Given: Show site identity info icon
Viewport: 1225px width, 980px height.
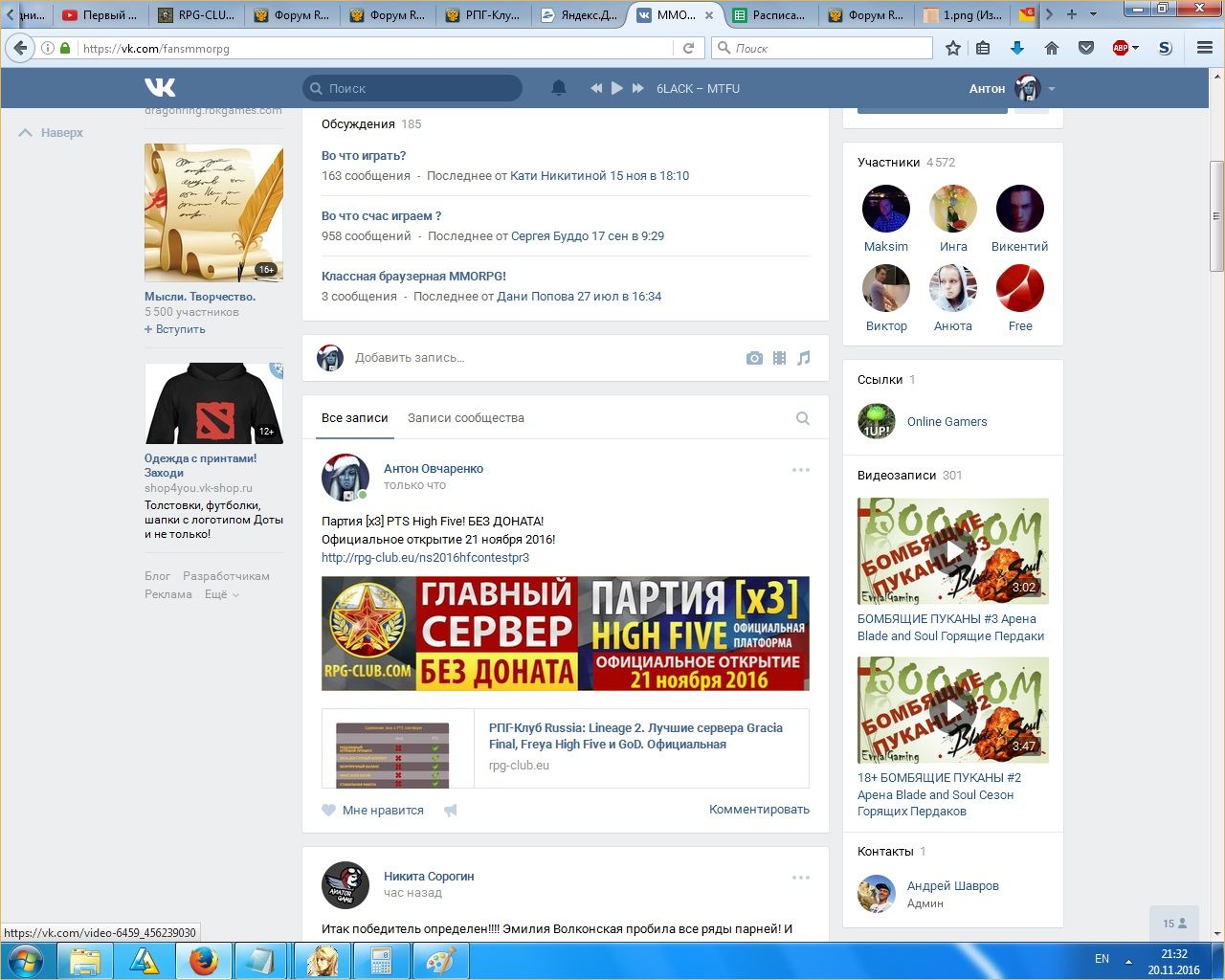Looking at the screenshot, I should click(x=48, y=48).
